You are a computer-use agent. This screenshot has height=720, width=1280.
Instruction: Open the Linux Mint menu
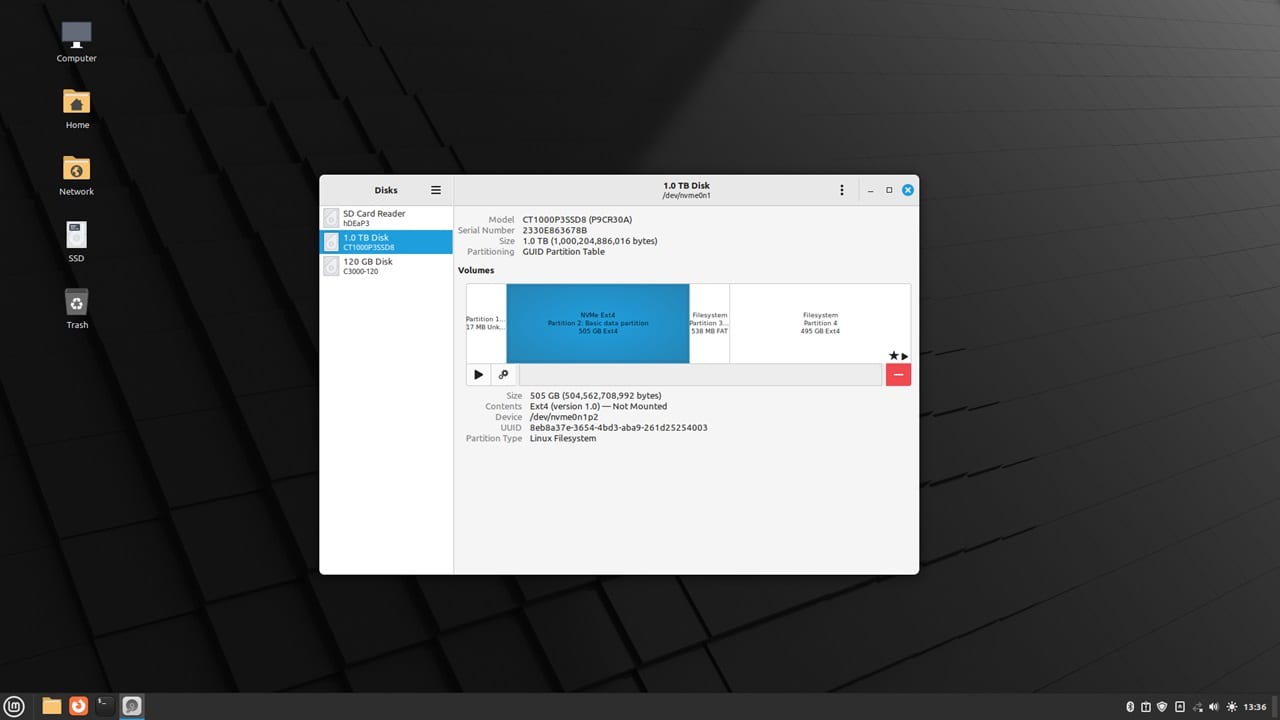tap(14, 705)
